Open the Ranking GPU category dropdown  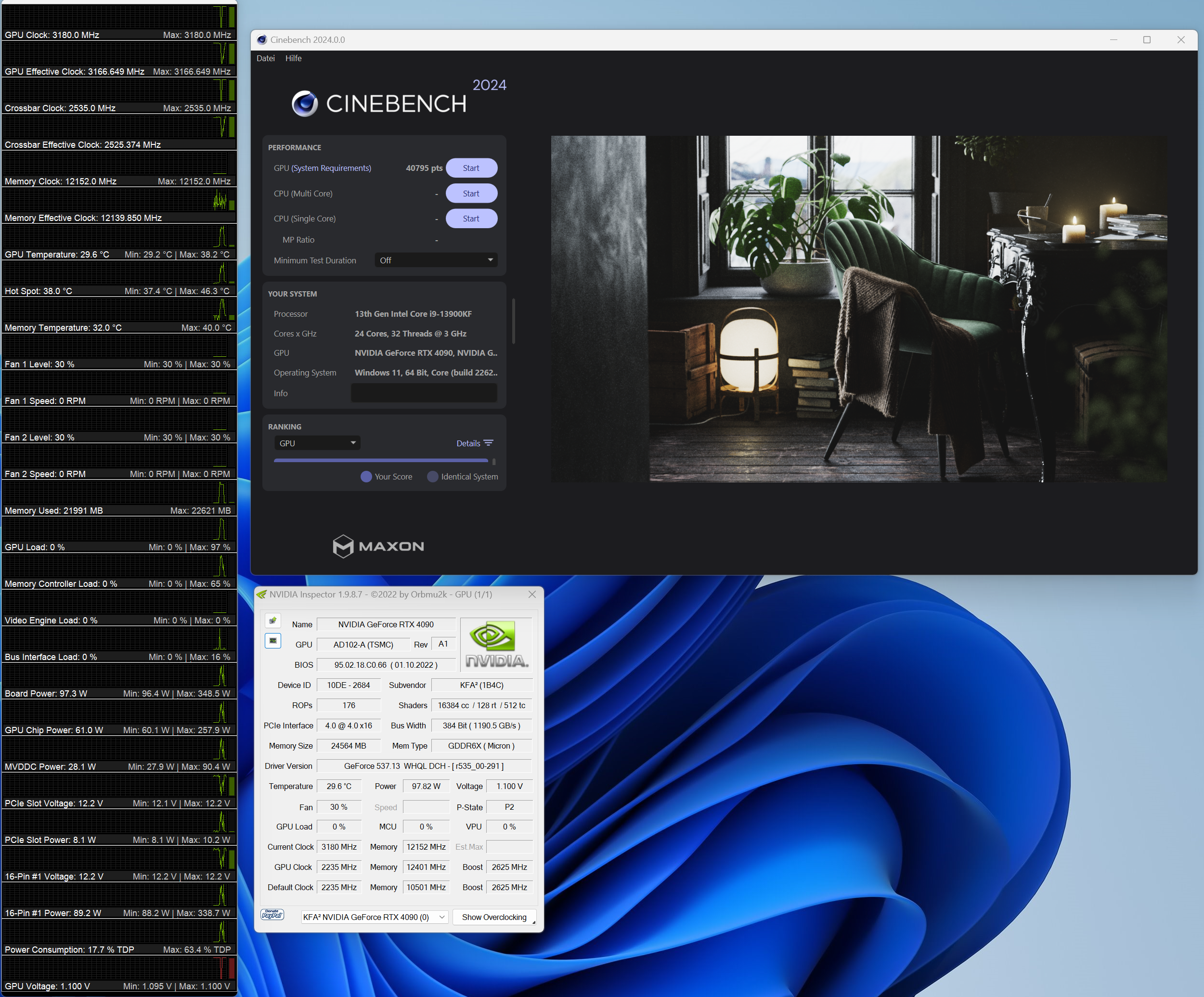click(x=318, y=443)
